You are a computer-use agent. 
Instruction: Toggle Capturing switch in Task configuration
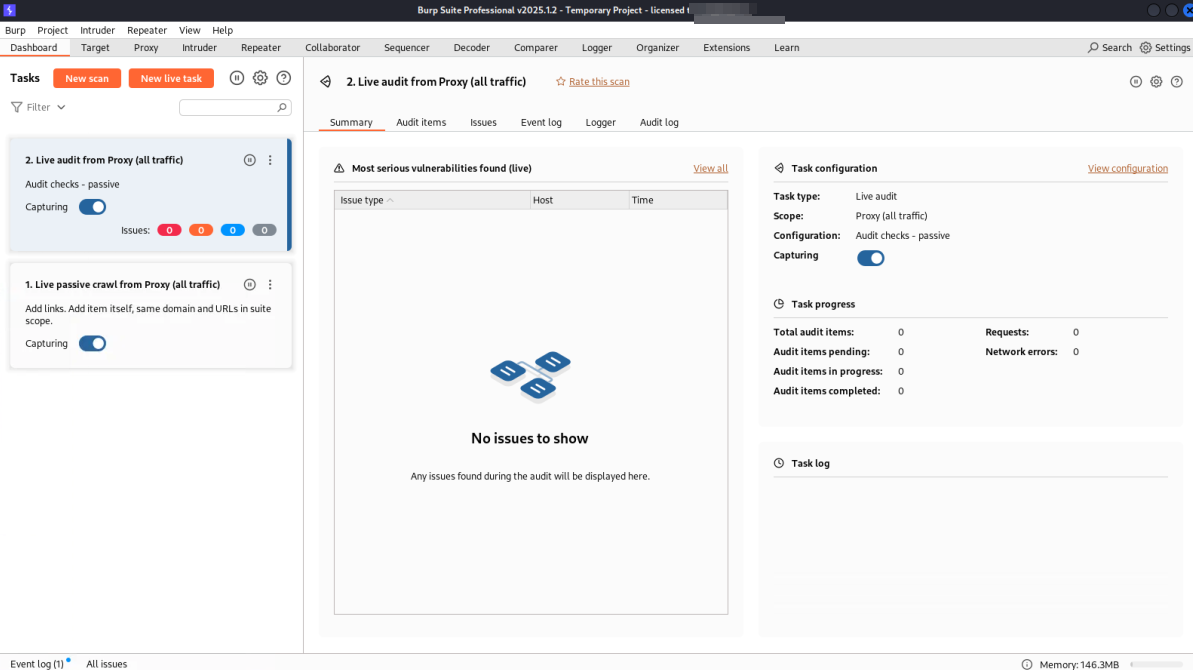pyautogui.click(x=870, y=258)
